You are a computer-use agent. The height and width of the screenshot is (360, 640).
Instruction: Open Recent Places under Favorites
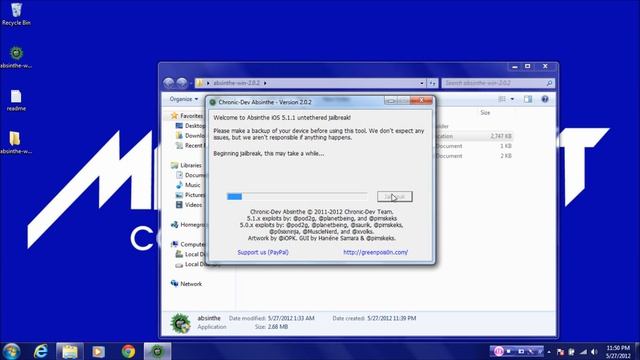pyautogui.click(x=189, y=145)
